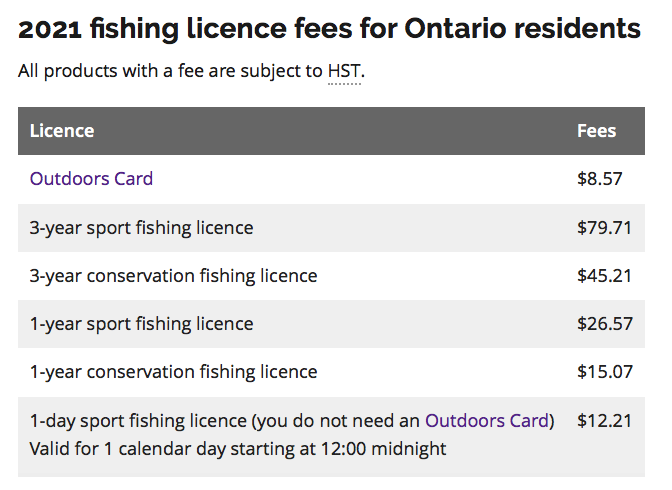The height and width of the screenshot is (490, 672).
Task: Click the 2021 fishing licence fees heading
Action: point(329,29)
